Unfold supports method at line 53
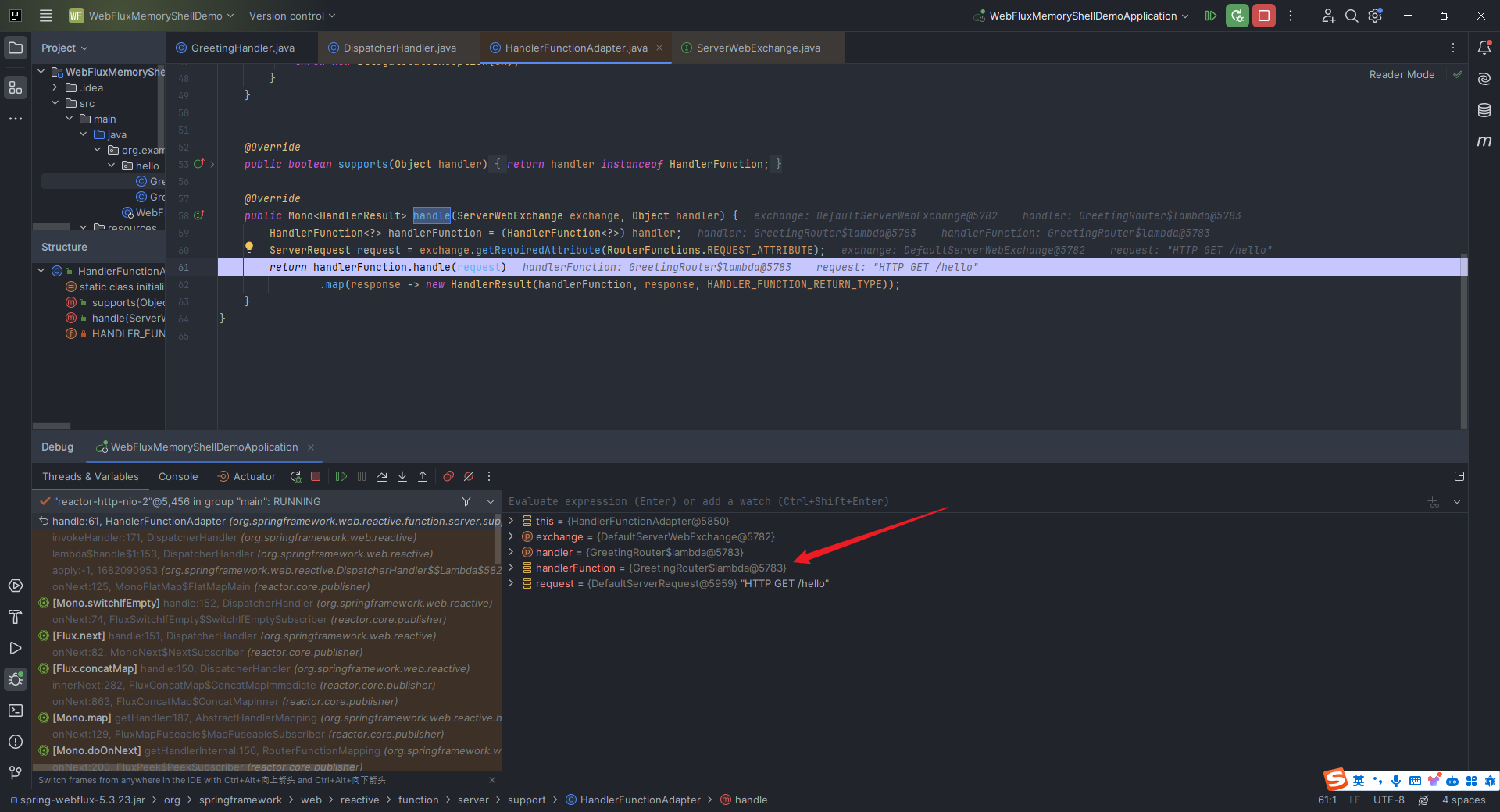The image size is (1500, 812). click(212, 164)
